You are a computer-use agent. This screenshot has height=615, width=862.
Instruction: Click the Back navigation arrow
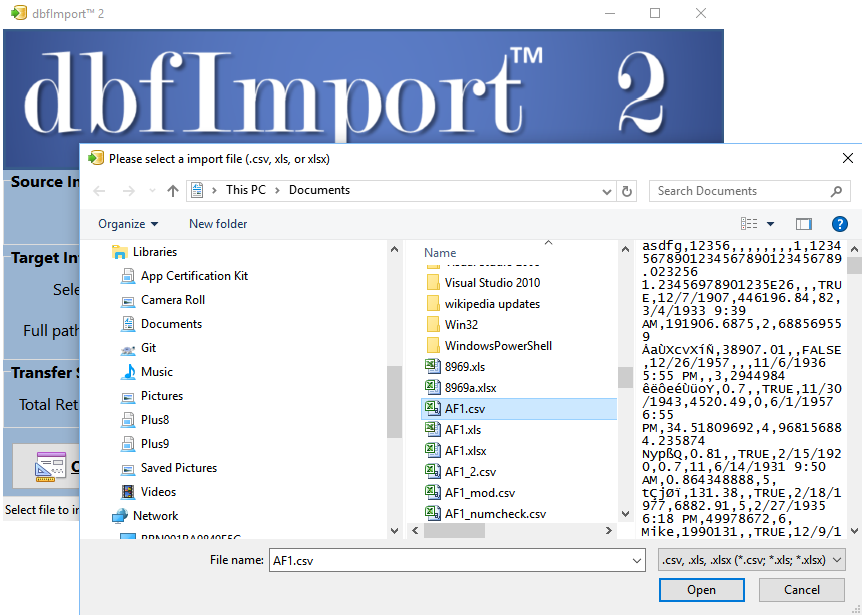tap(100, 191)
